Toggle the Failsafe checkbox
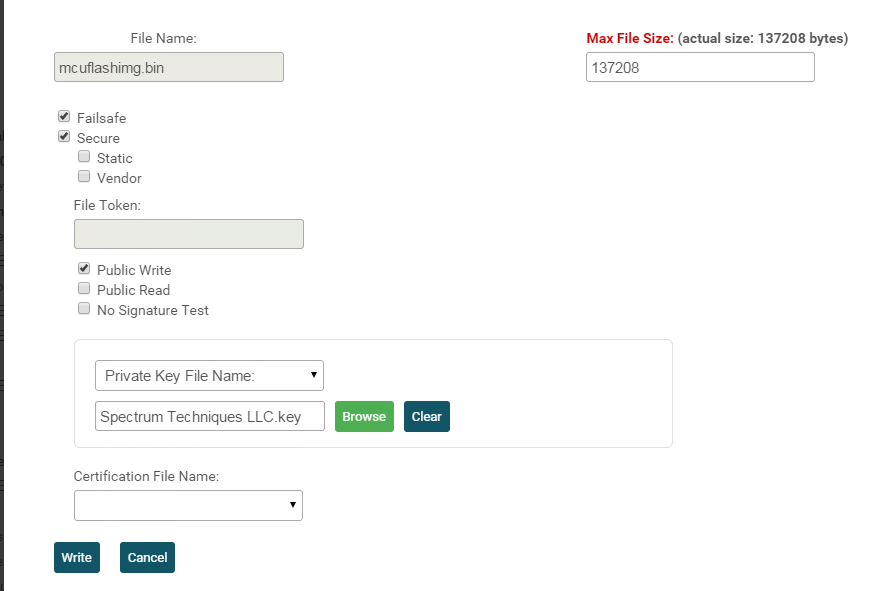 [64, 117]
